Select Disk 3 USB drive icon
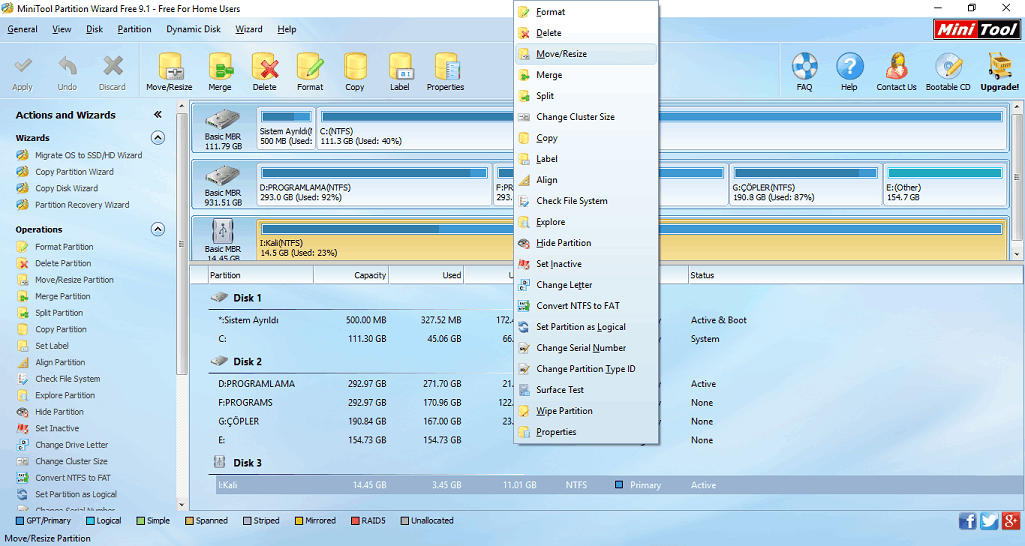 tap(223, 232)
